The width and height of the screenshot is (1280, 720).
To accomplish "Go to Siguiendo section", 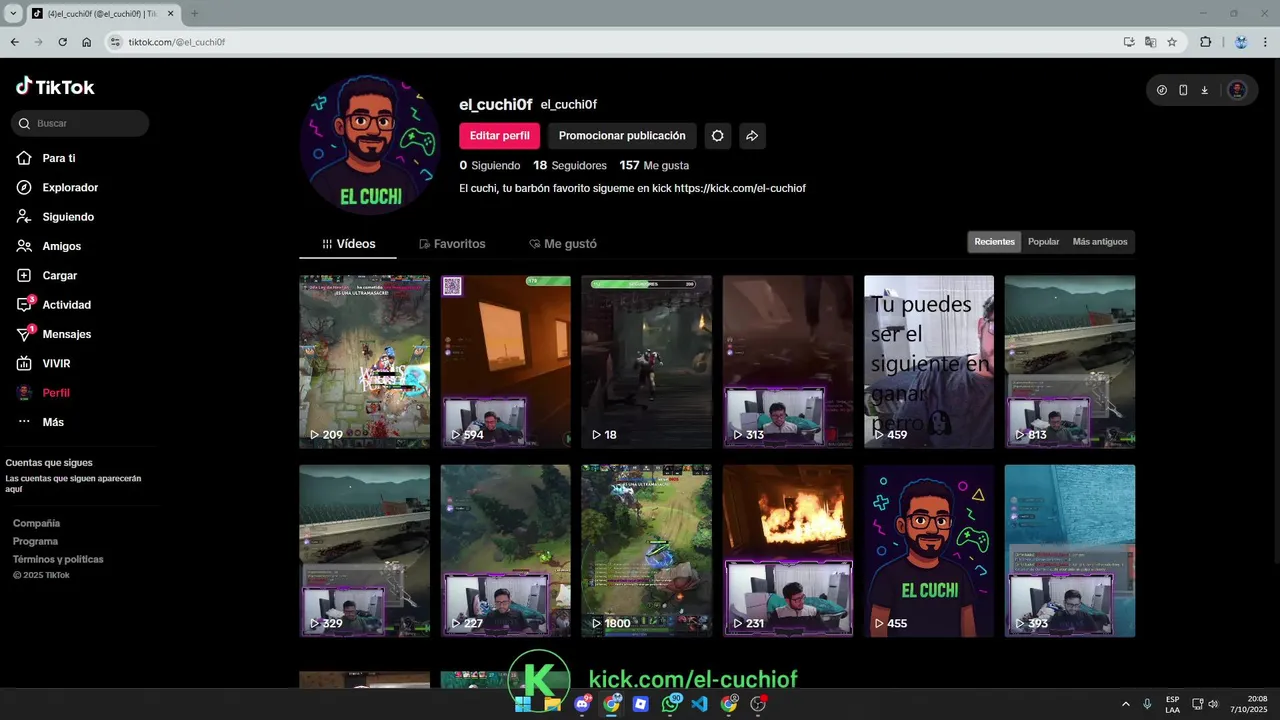I will tap(68, 217).
